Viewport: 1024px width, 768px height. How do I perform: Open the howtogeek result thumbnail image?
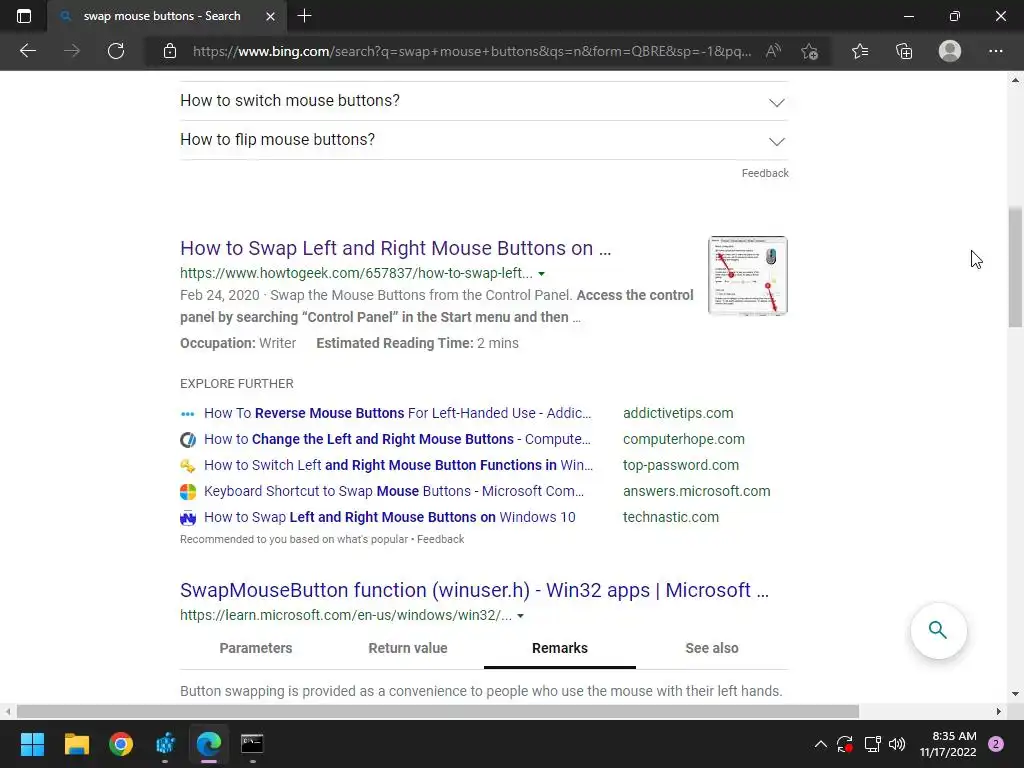click(x=748, y=276)
